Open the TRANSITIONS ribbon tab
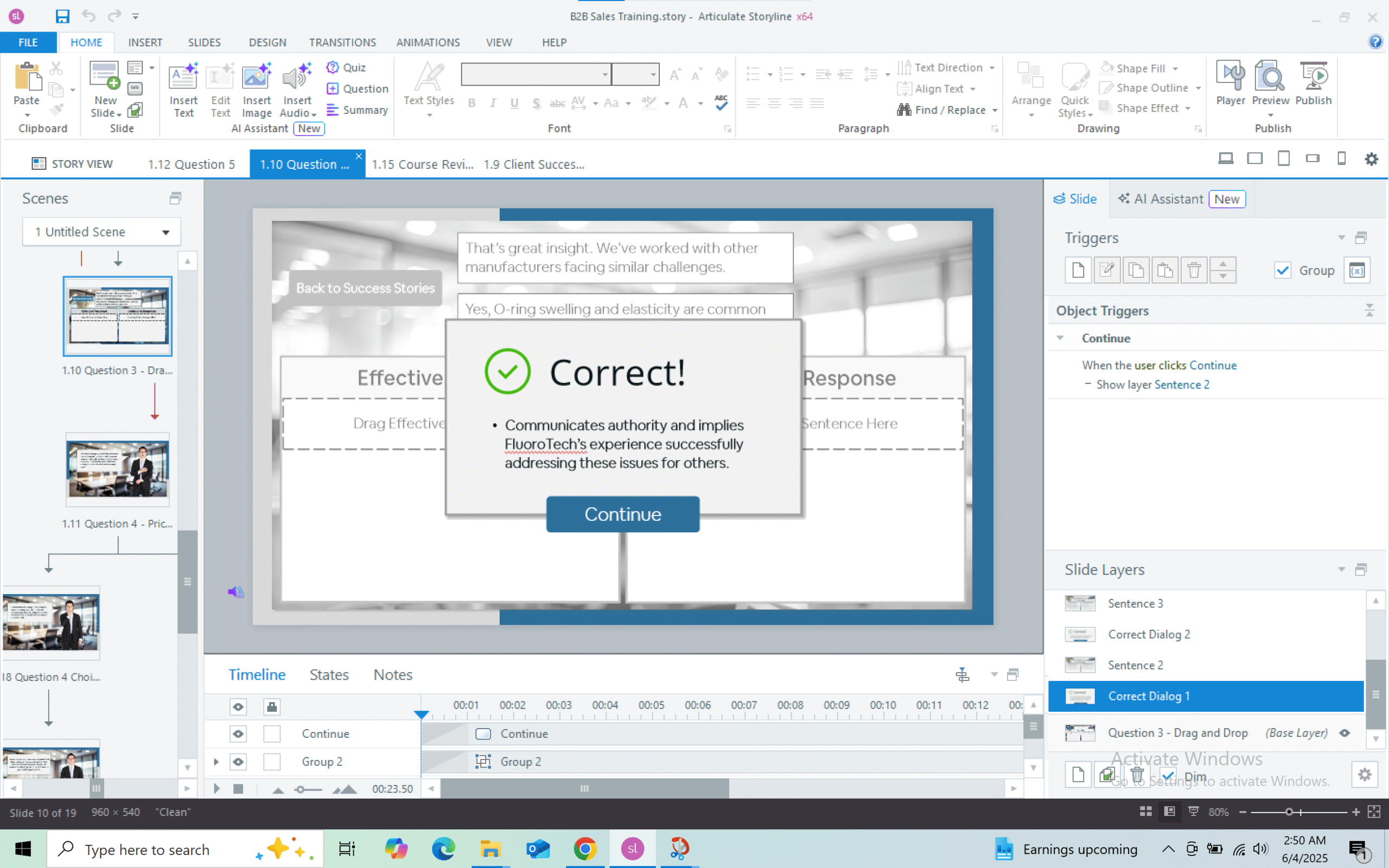Viewport: 1389px width, 868px height. (342, 42)
